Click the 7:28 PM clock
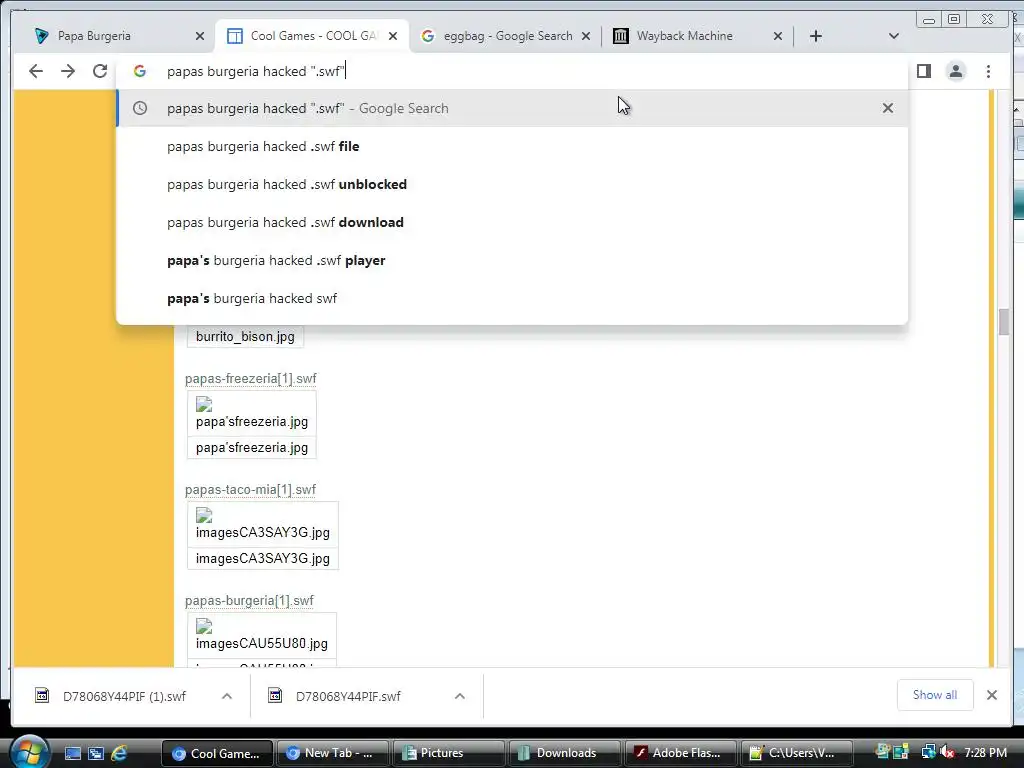1024x768 pixels. pyautogui.click(x=985, y=753)
